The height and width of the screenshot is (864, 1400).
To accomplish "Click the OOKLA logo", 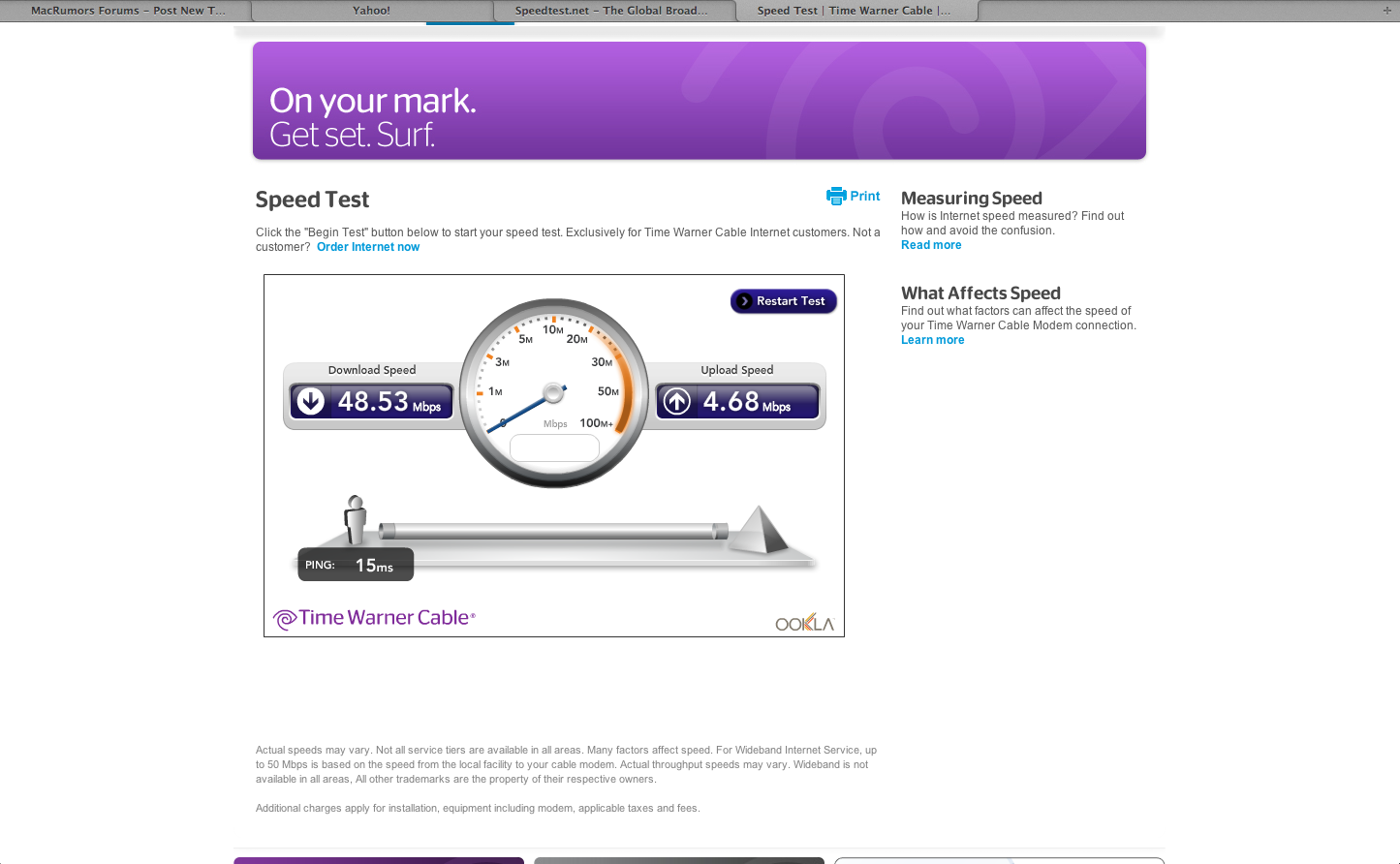I will pyautogui.click(x=804, y=623).
